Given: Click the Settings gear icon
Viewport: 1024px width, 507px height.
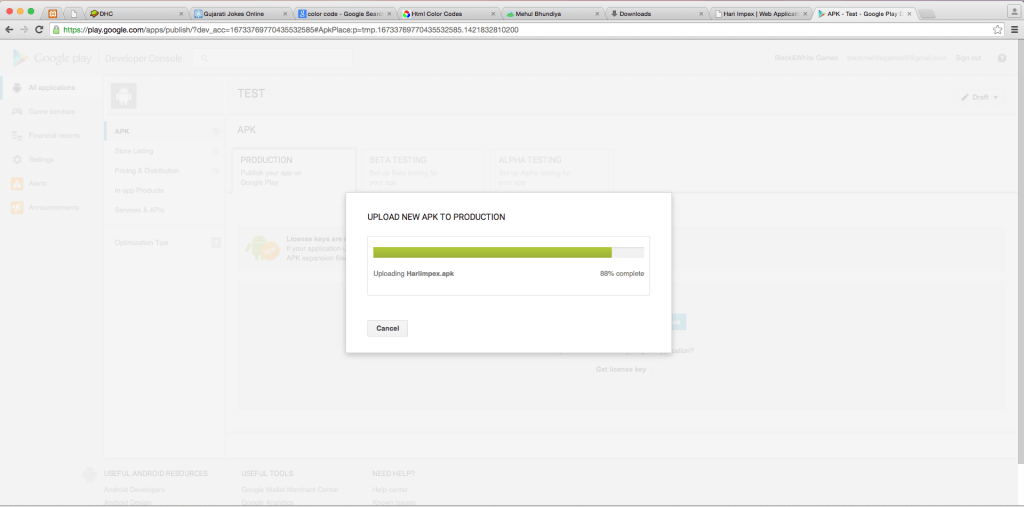Looking at the screenshot, I should click(17, 159).
